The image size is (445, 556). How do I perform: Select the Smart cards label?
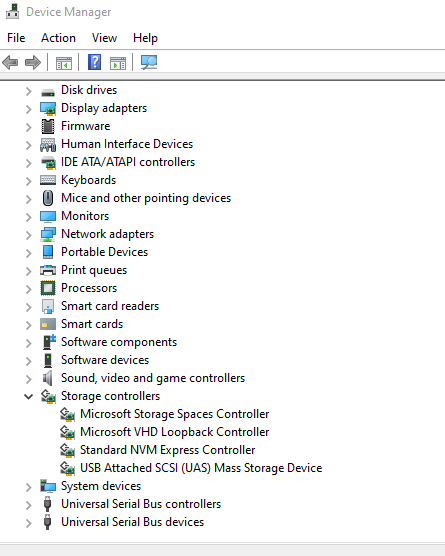tap(92, 324)
